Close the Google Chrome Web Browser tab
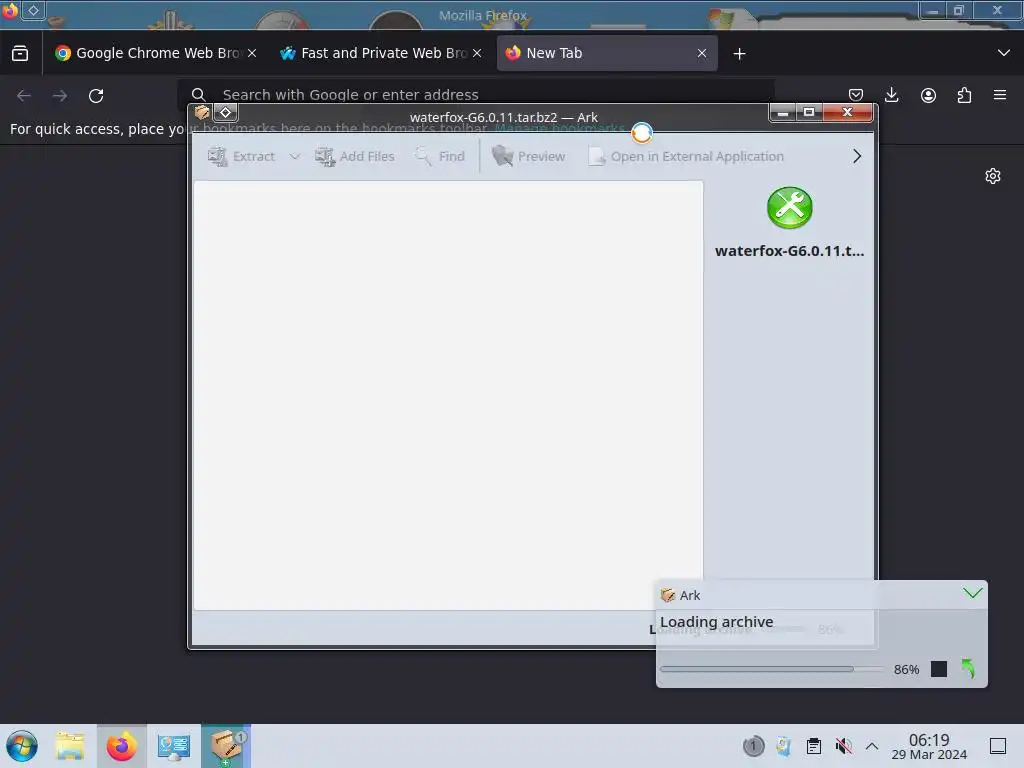Viewport: 1024px width, 768px height. point(252,53)
